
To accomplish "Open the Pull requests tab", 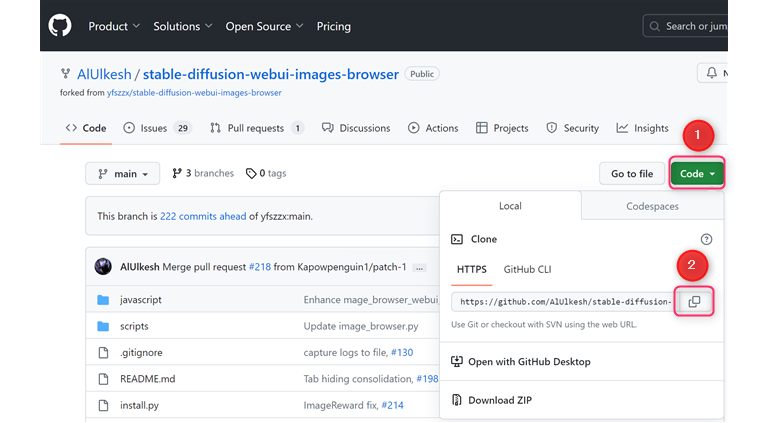I will pos(257,128).
